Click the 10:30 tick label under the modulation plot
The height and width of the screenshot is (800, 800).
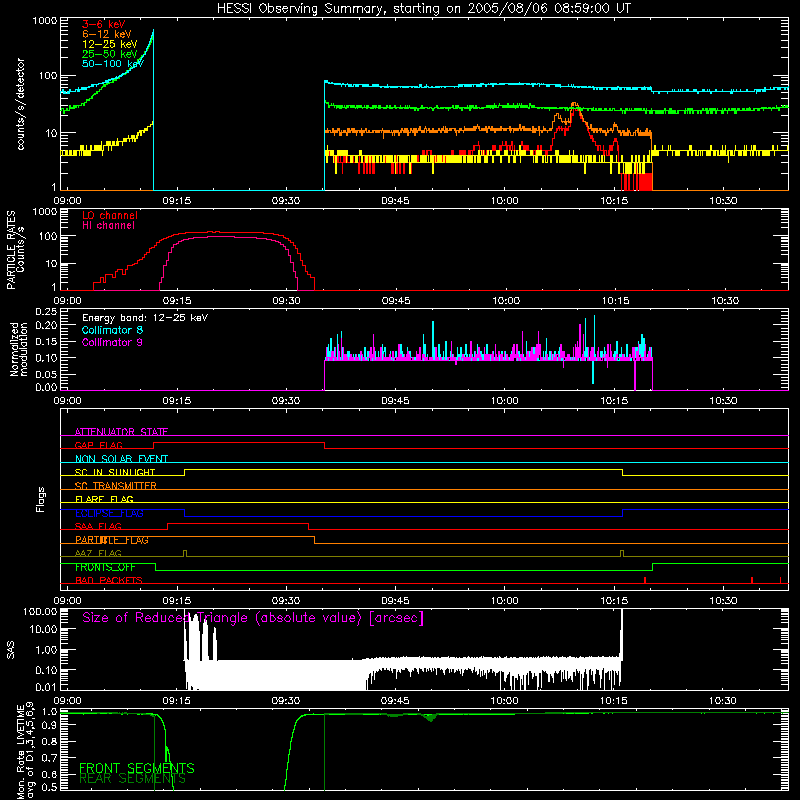coord(723,401)
